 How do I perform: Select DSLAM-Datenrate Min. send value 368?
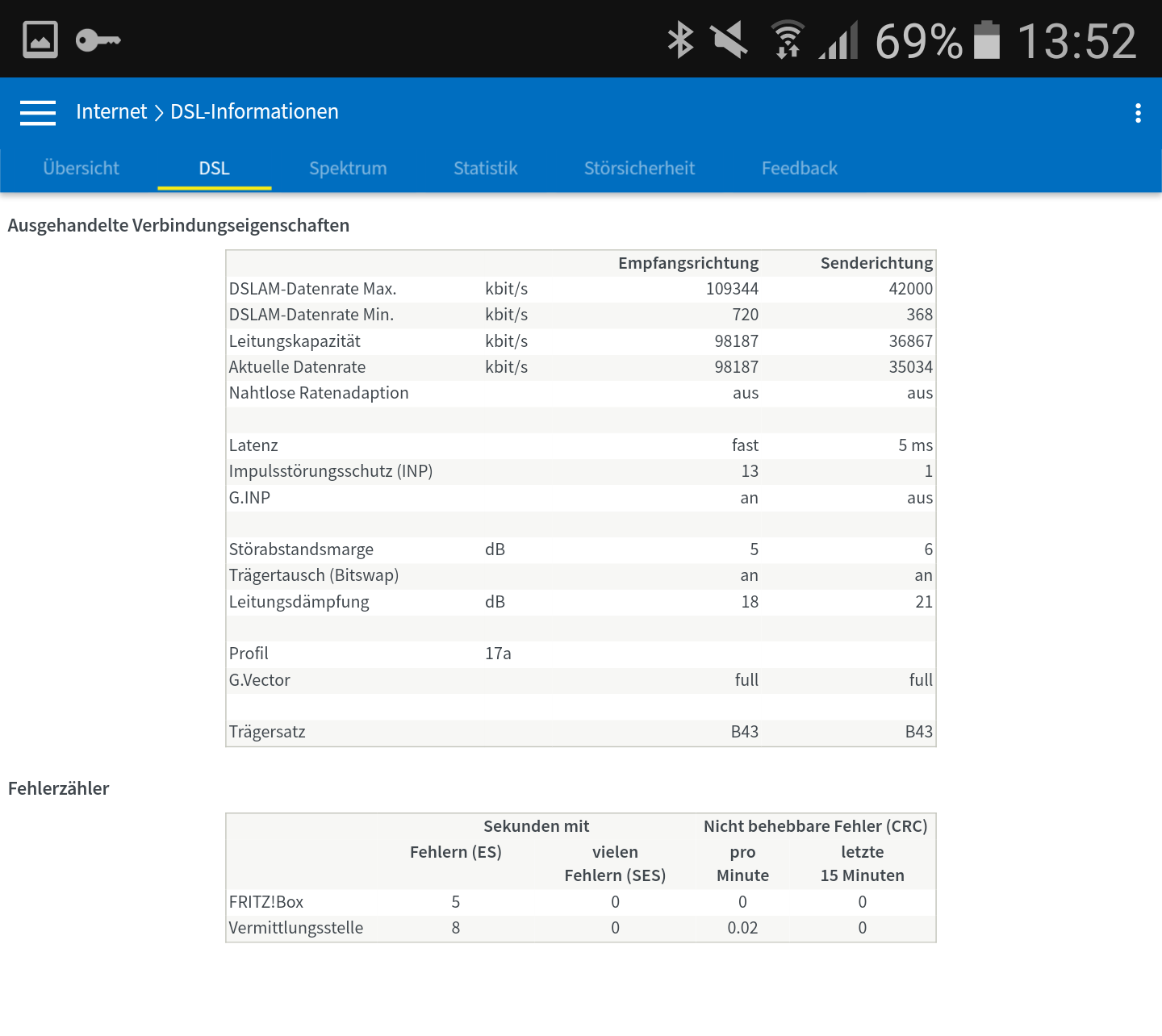[x=919, y=315]
